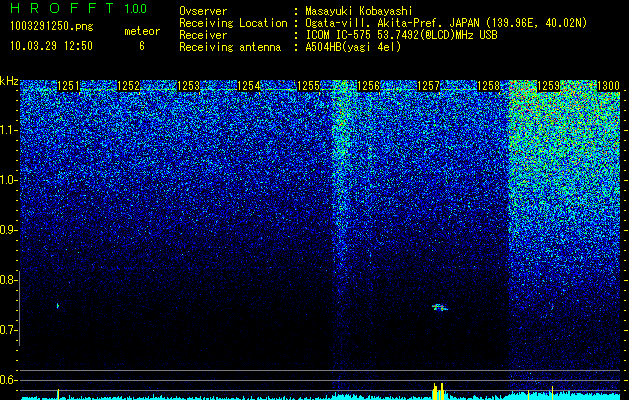Click the 1257 time marker
The width and height of the screenshot is (629, 400).
(x=428, y=86)
